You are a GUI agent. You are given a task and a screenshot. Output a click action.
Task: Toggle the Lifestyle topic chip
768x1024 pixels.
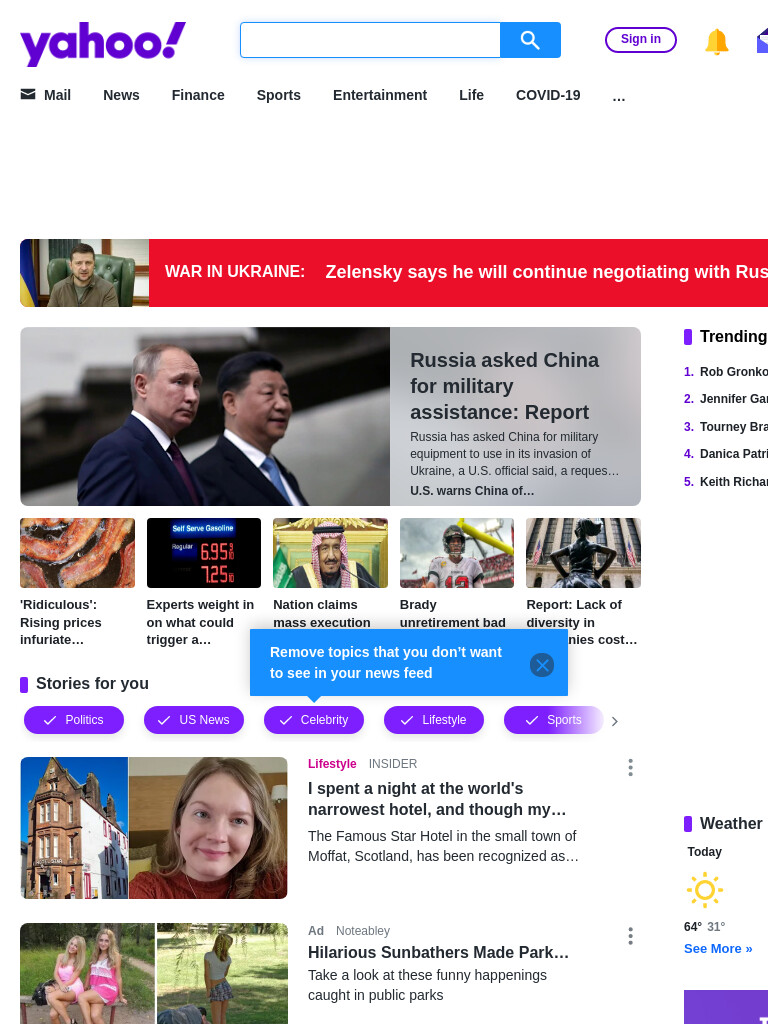[434, 720]
